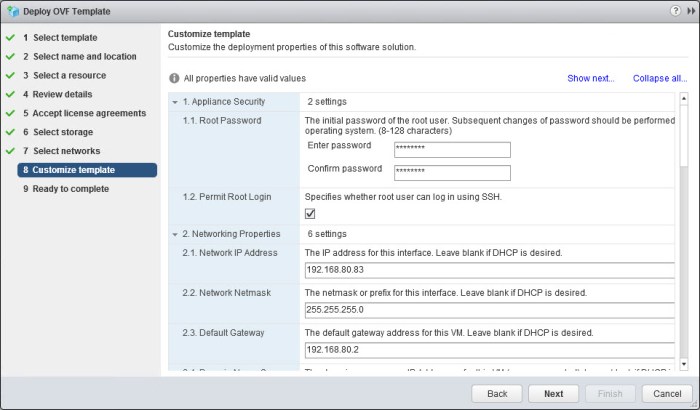Viewport: 700px width, 410px height.
Task: Collapse the Appliance Security section
Action: 175,102
